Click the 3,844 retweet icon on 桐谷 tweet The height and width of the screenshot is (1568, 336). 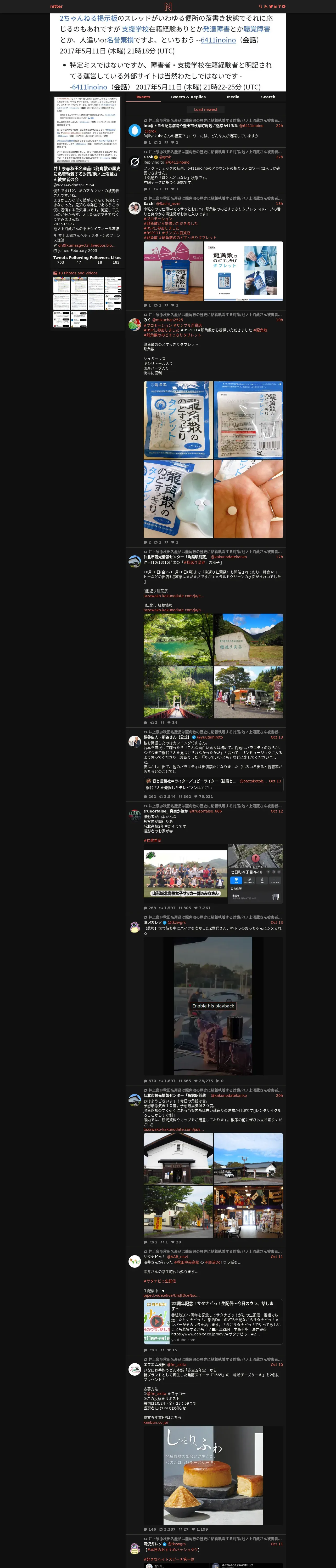(161, 797)
